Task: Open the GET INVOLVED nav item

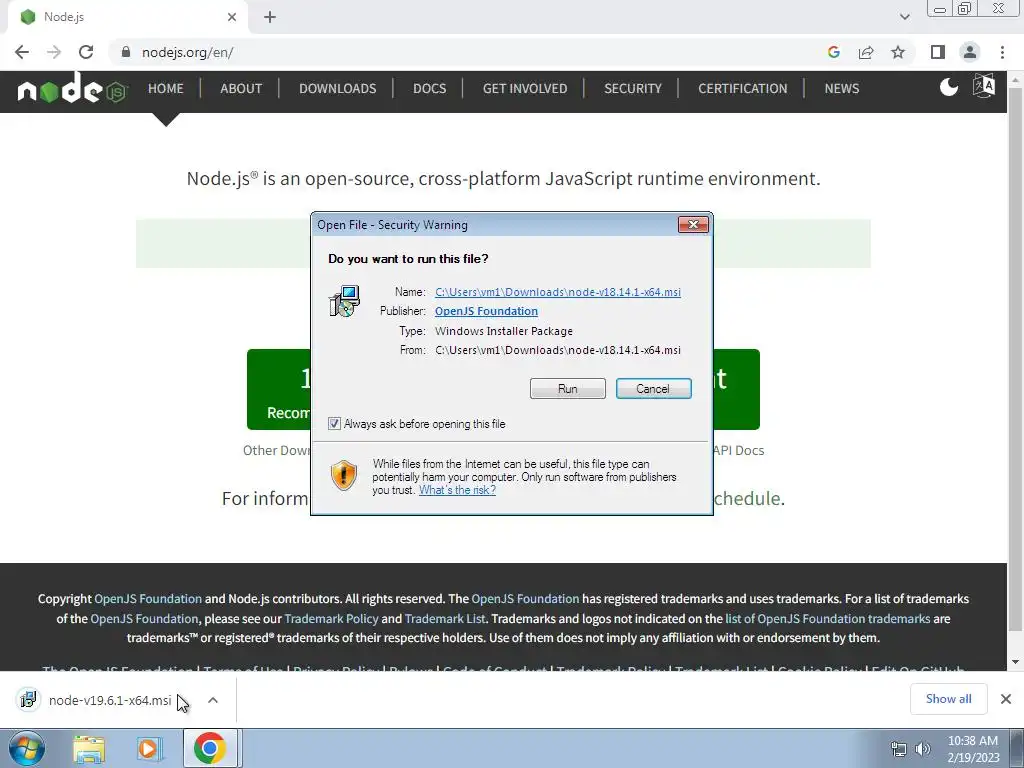Action: click(x=525, y=88)
